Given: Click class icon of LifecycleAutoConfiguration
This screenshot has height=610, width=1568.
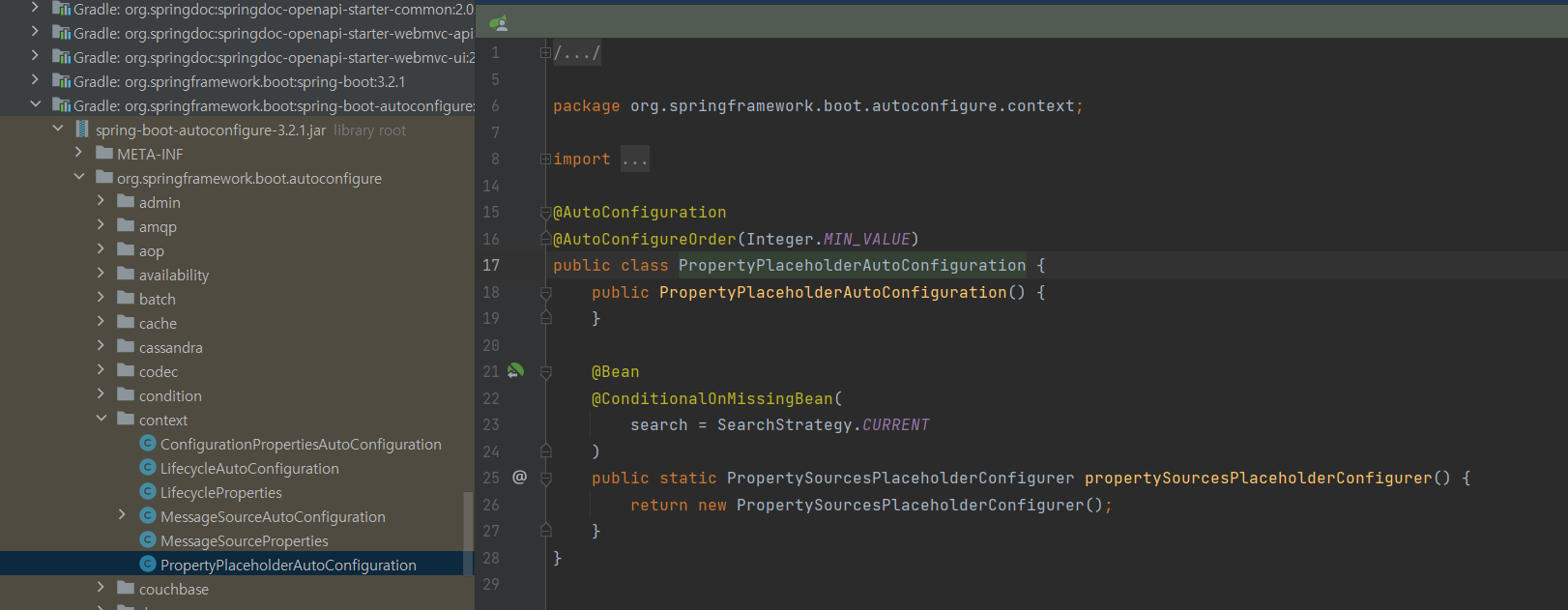Looking at the screenshot, I should coord(148,467).
